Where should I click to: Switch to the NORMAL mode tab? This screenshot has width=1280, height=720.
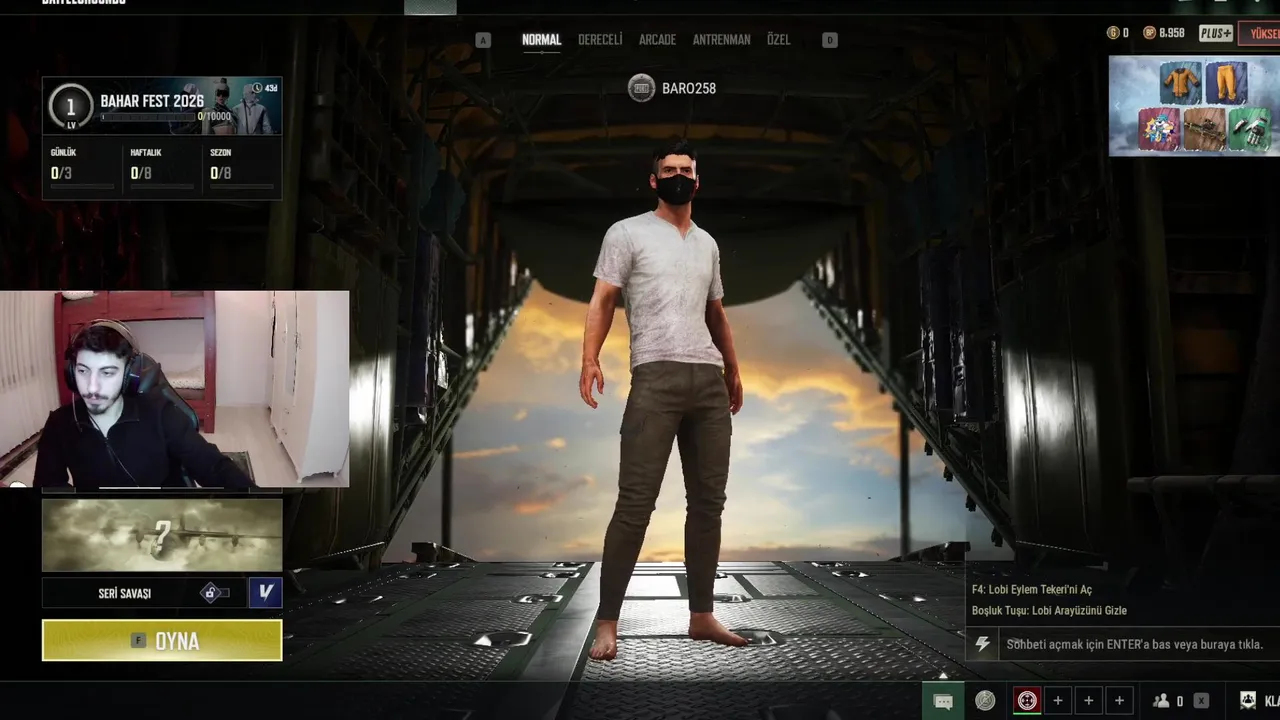tap(541, 40)
